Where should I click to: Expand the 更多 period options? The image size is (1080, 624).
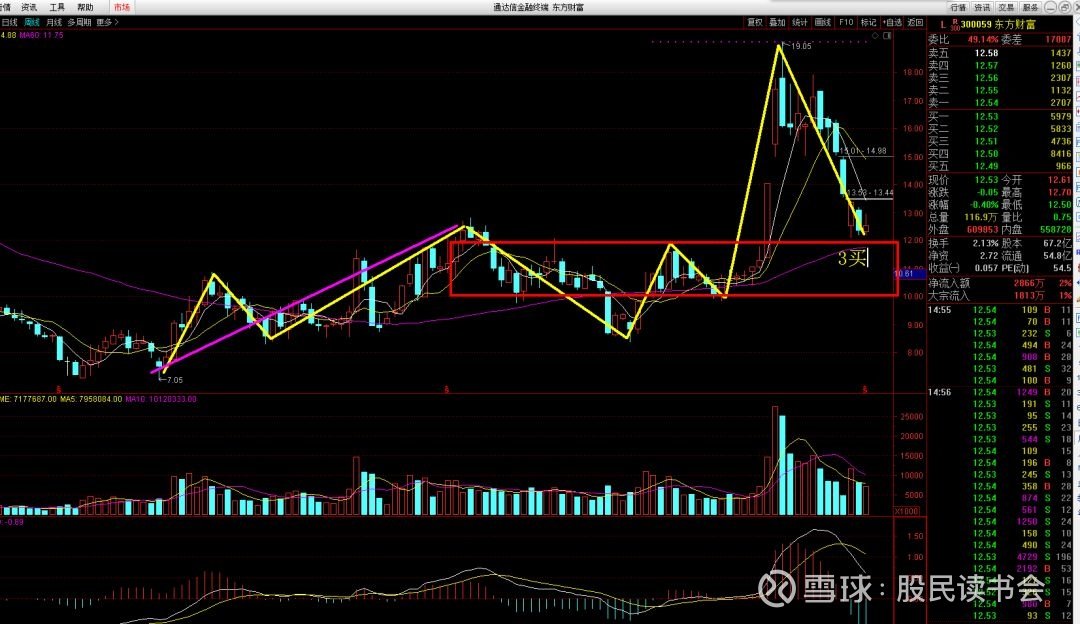(x=107, y=23)
